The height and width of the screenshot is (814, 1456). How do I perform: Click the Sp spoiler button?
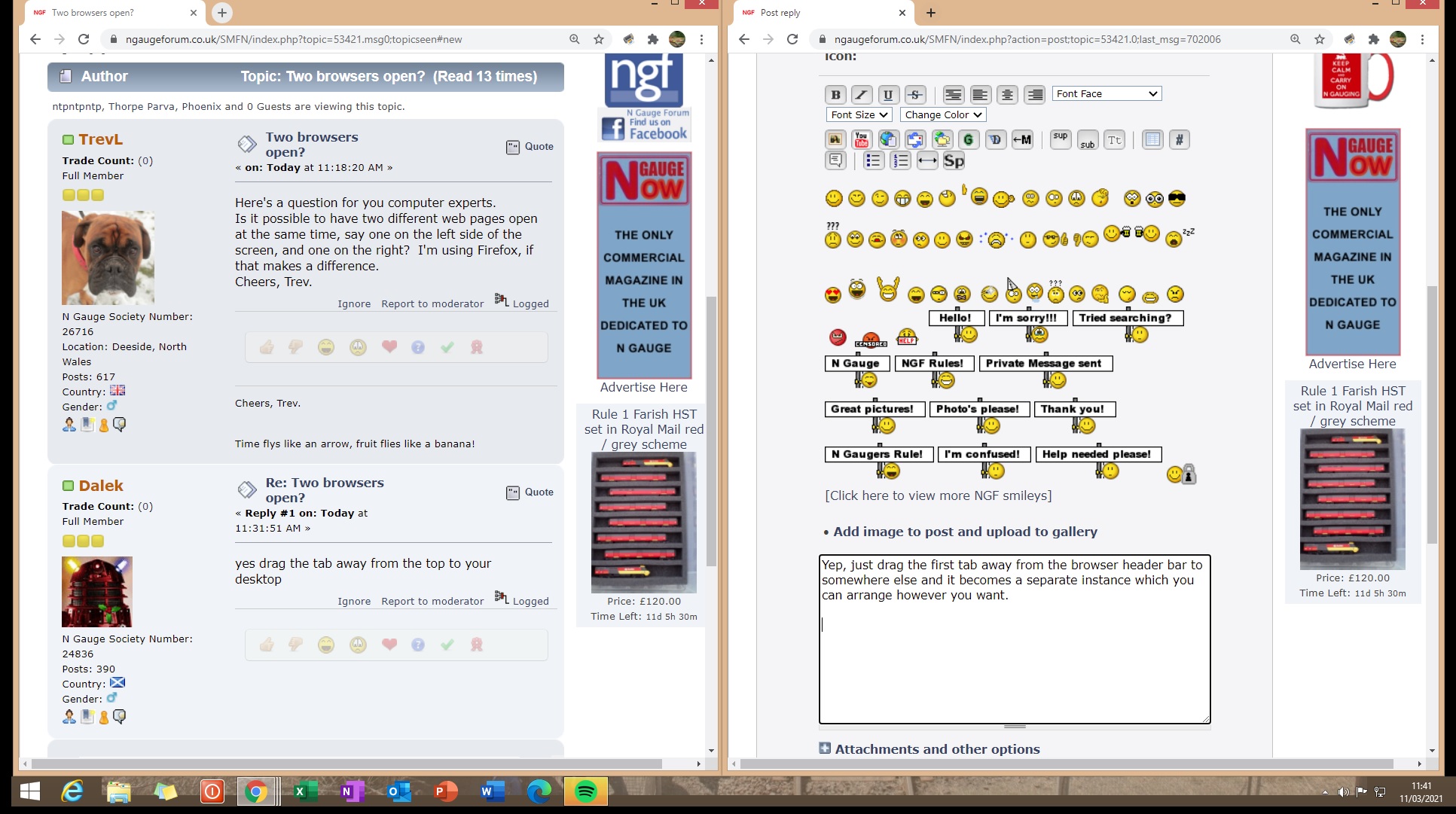point(954,160)
